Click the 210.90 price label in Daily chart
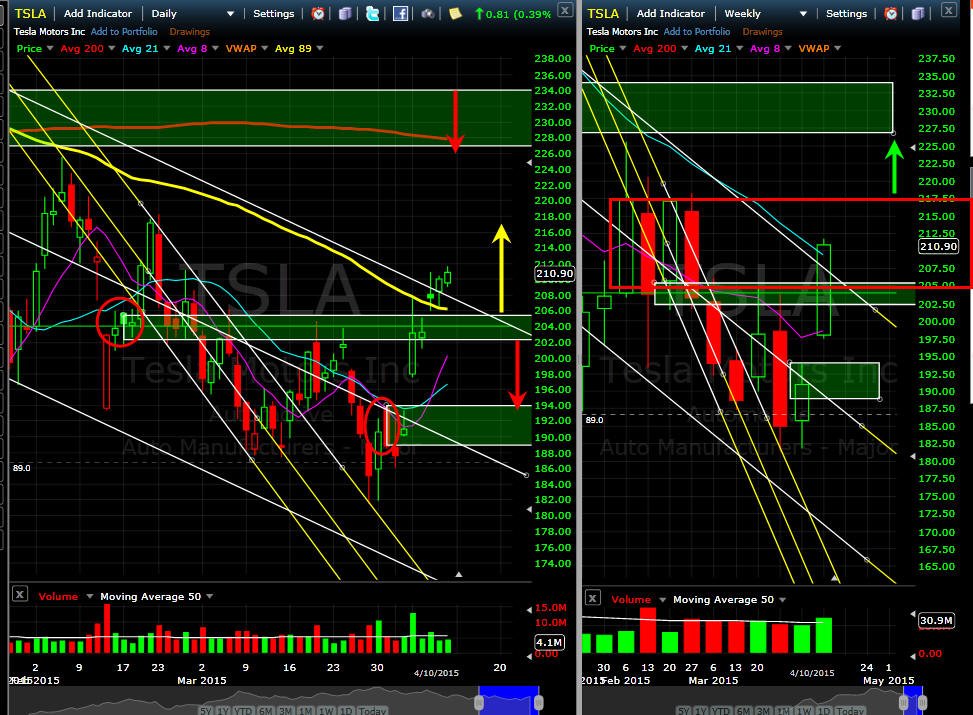 [554, 274]
